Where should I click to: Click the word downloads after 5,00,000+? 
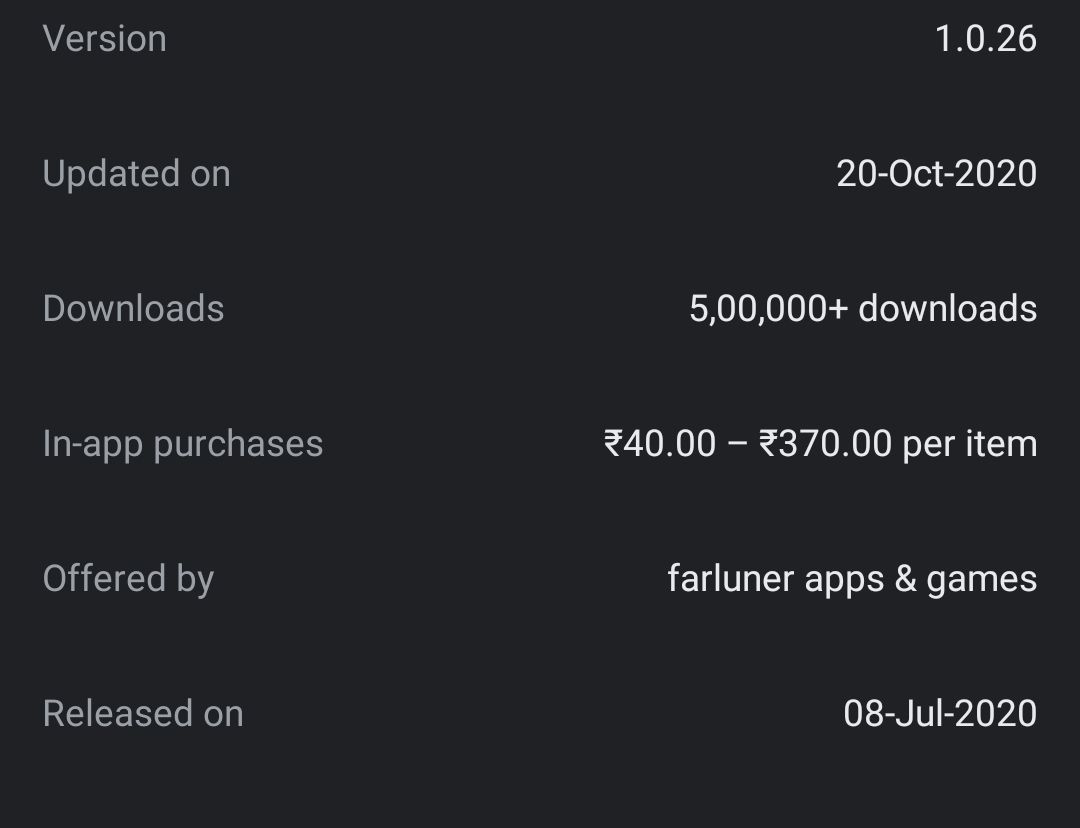tap(947, 309)
